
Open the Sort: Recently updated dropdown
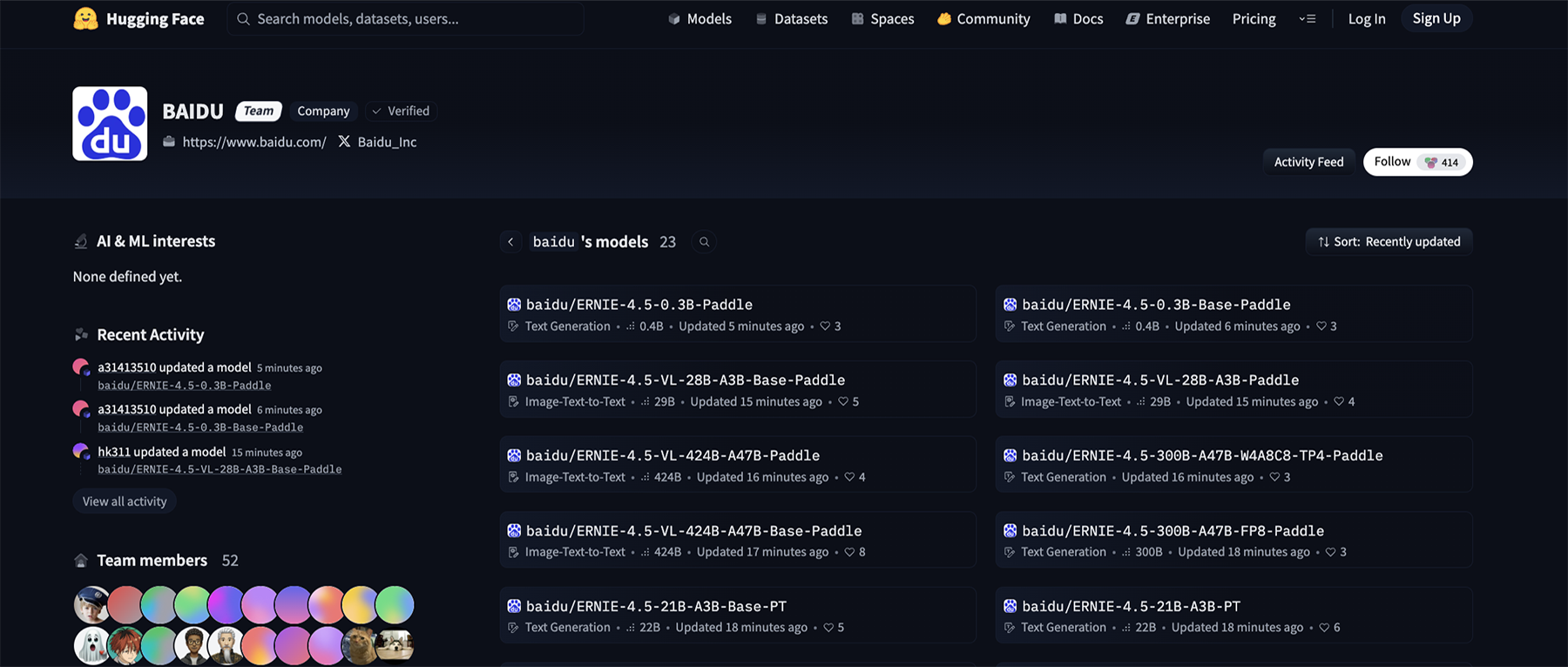pos(1389,242)
